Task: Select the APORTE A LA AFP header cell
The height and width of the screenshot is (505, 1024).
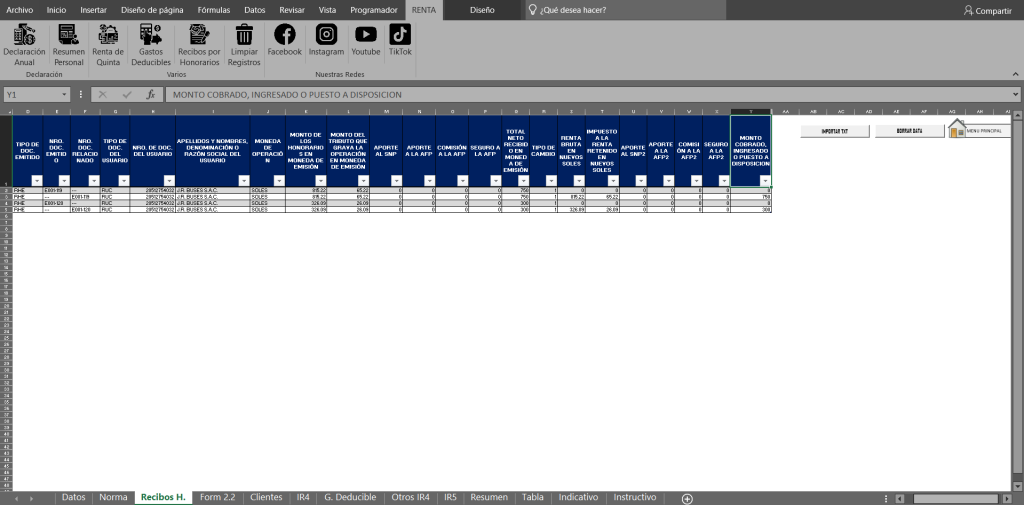Action: [419, 151]
